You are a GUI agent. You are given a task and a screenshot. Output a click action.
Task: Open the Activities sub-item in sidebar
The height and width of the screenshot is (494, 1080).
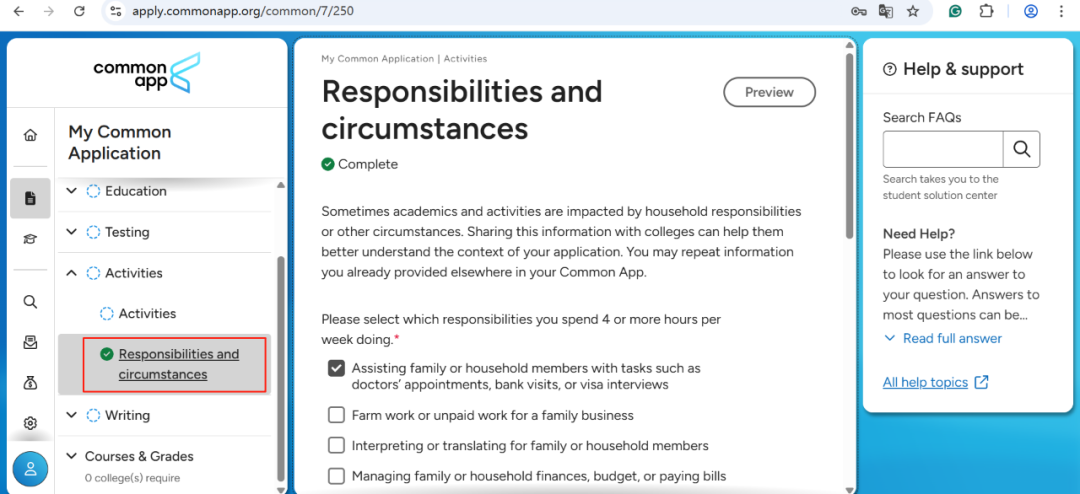tap(147, 313)
